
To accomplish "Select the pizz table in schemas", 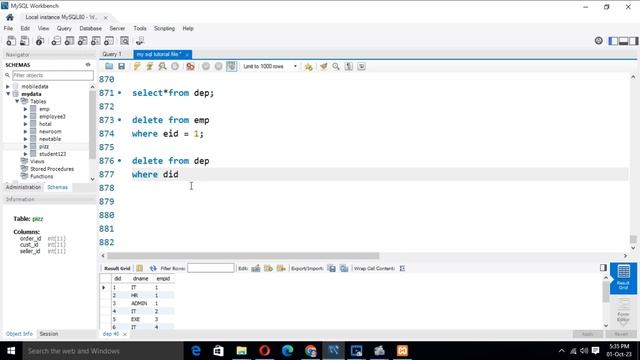I will pos(44,147).
